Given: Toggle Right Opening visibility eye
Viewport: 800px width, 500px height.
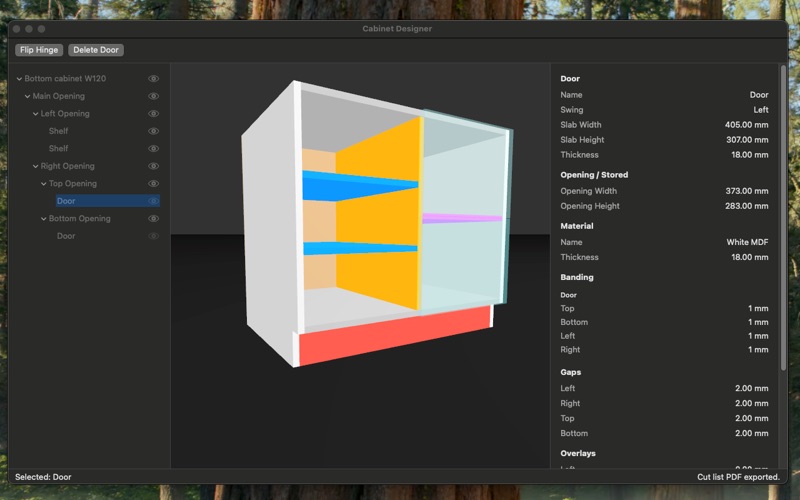Looking at the screenshot, I should 154,166.
